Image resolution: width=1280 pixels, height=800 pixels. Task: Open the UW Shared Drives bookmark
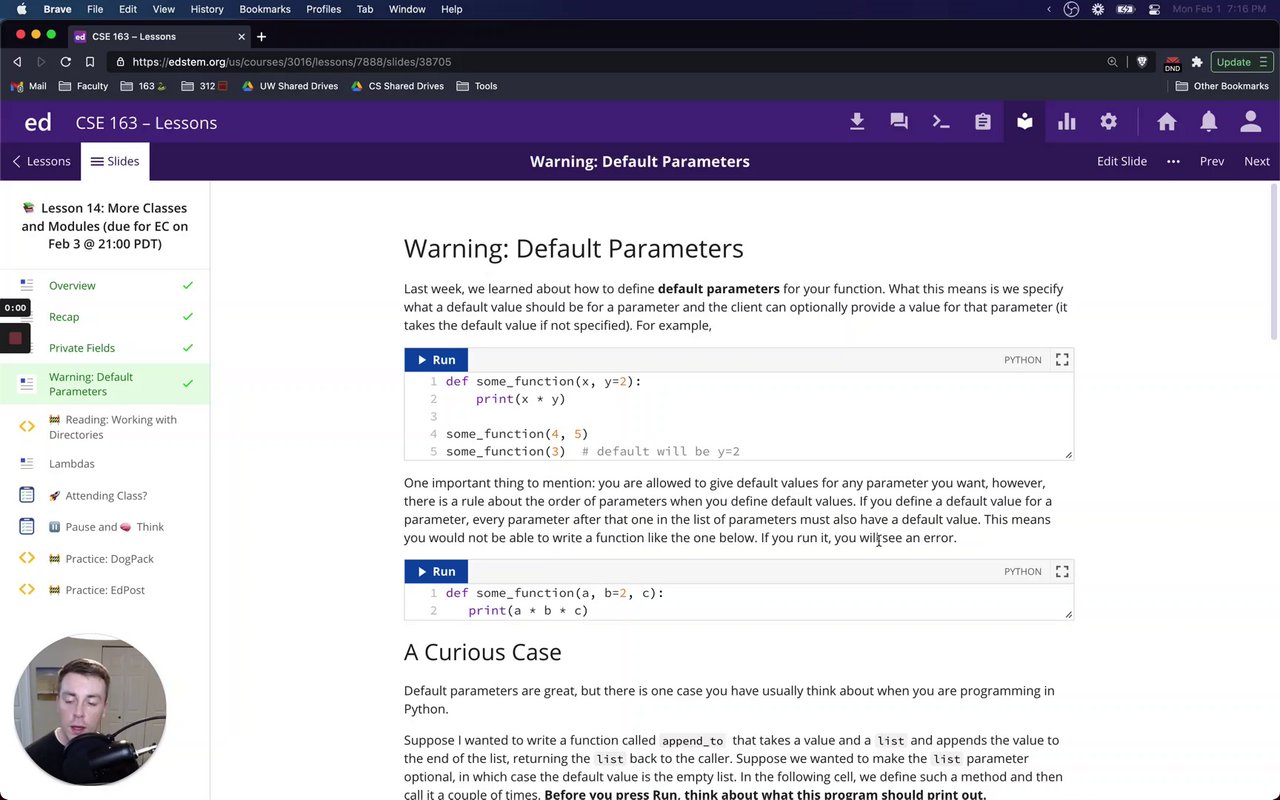click(x=290, y=86)
